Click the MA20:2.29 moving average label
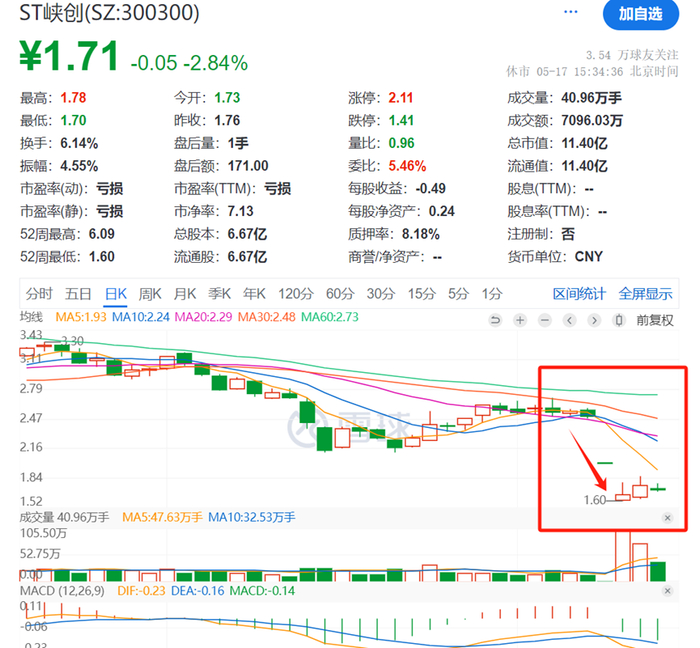This screenshot has width=700, height=648. 204,317
